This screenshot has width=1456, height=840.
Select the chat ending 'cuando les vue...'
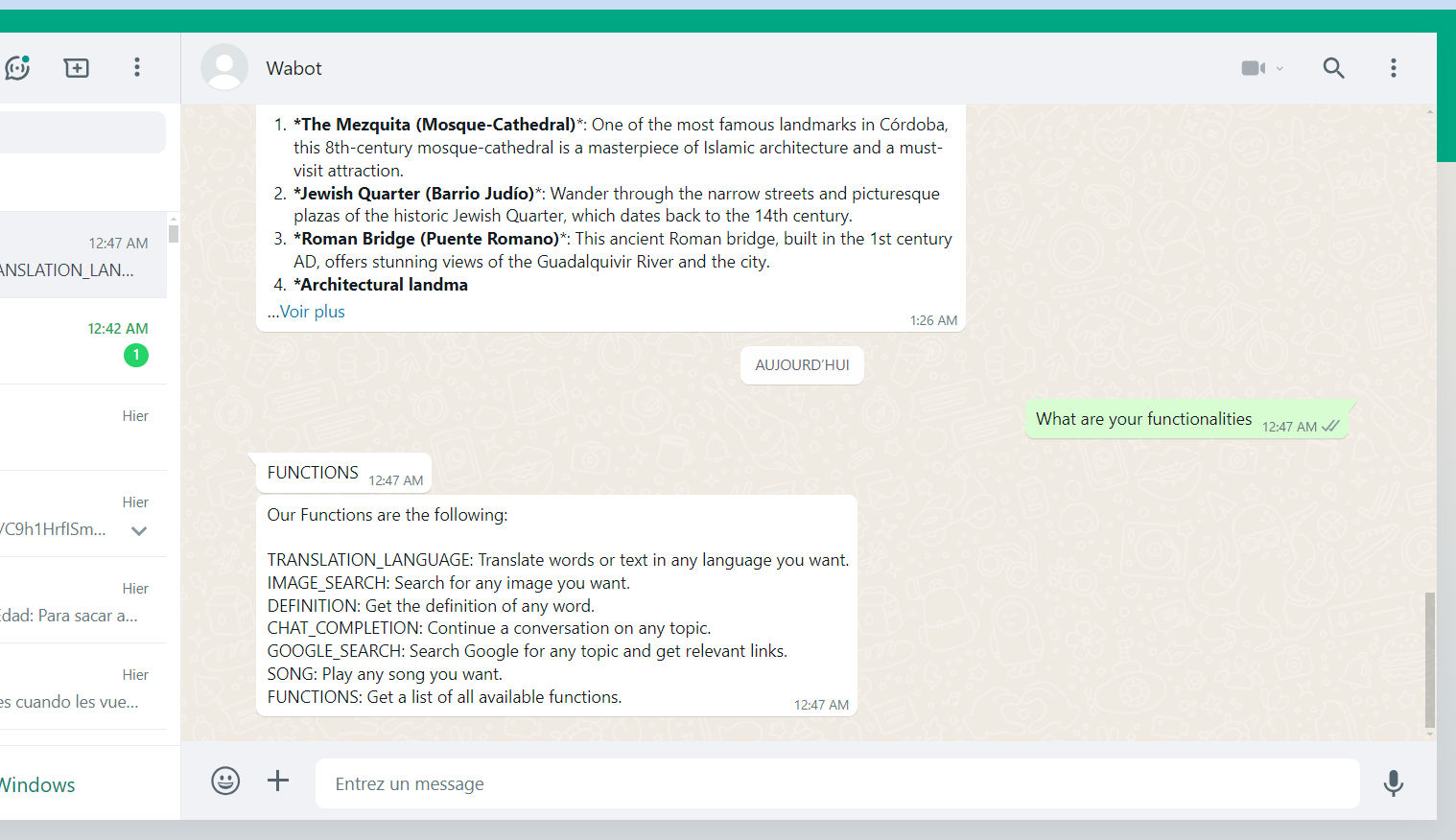click(67, 688)
